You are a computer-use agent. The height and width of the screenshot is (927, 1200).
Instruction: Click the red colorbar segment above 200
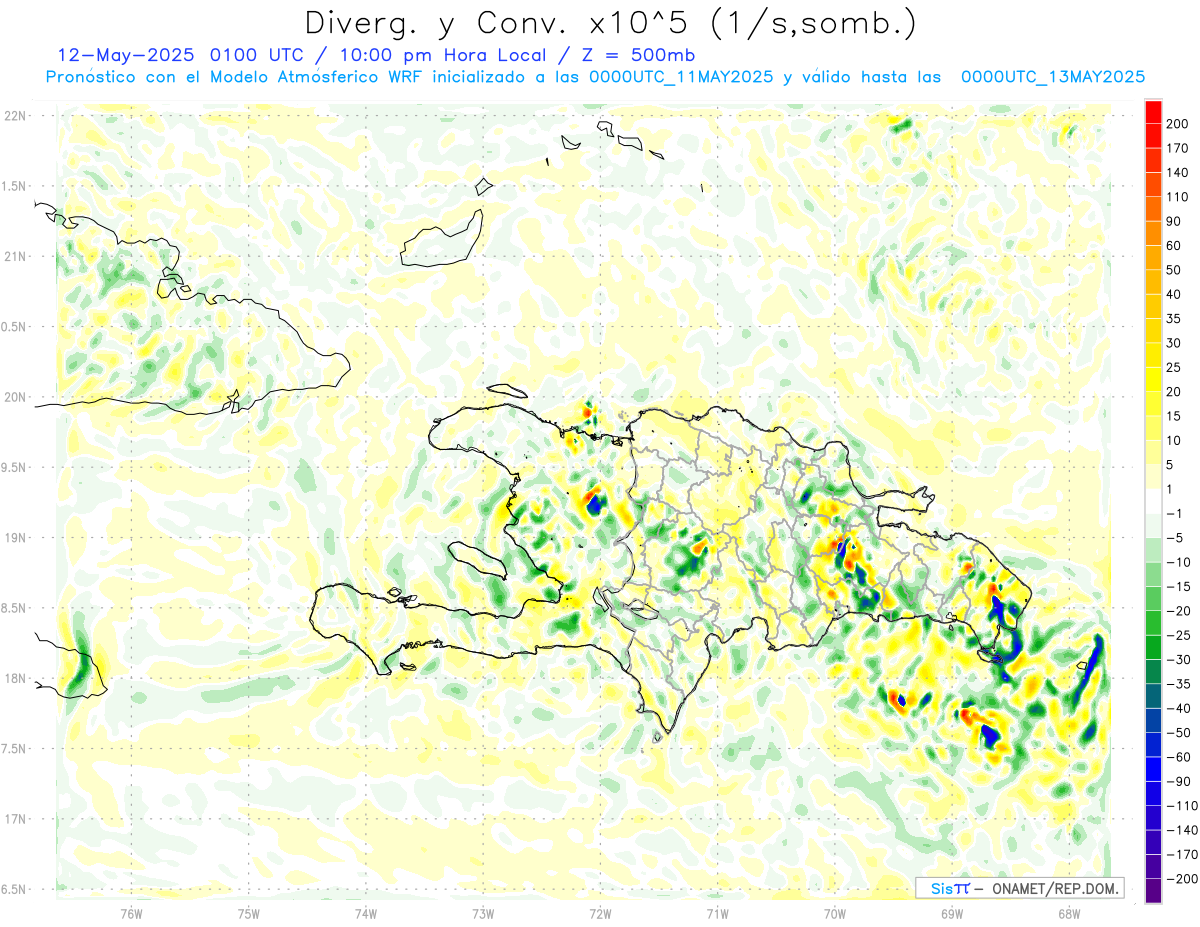pos(1153,111)
